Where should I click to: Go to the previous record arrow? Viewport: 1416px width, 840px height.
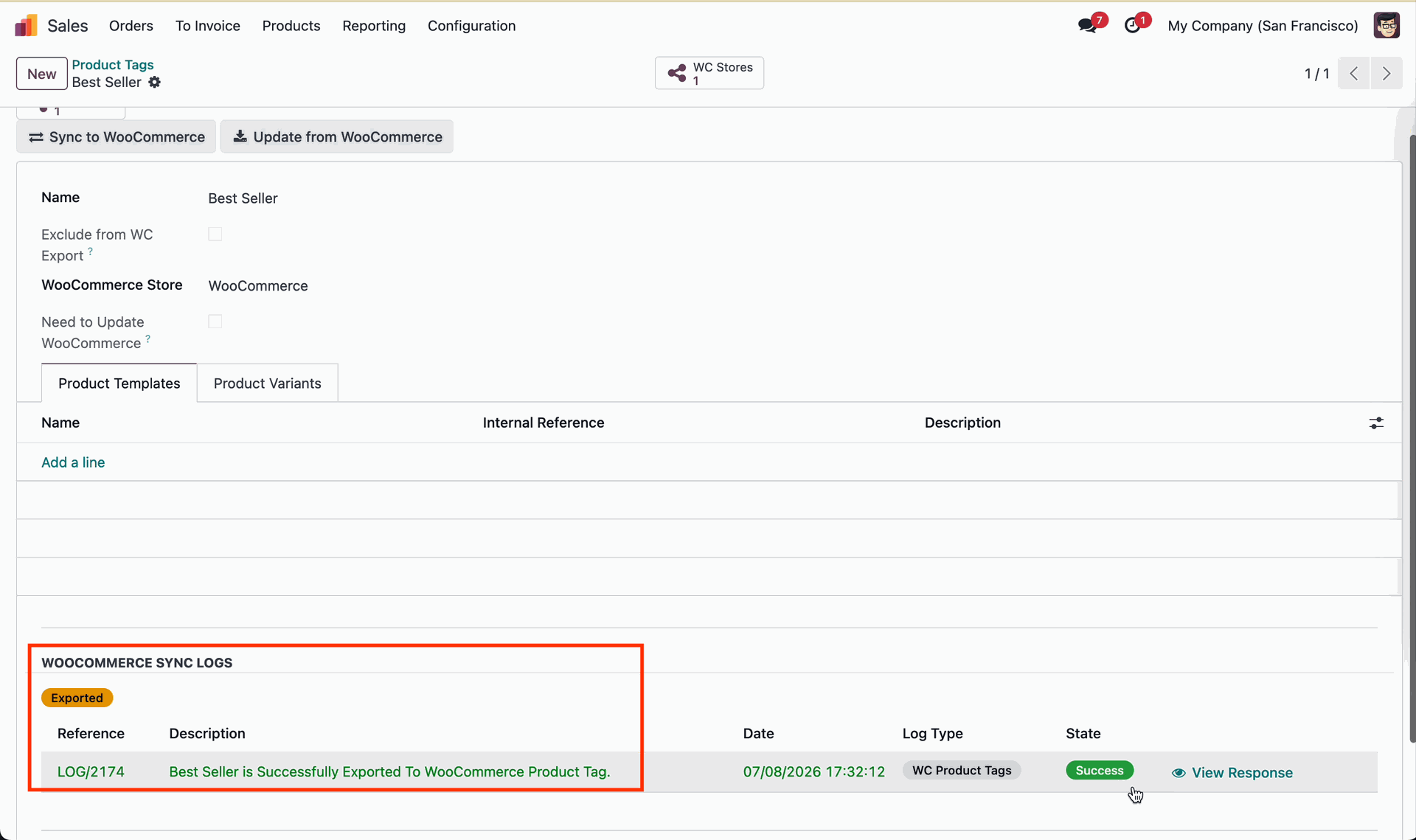click(x=1354, y=73)
